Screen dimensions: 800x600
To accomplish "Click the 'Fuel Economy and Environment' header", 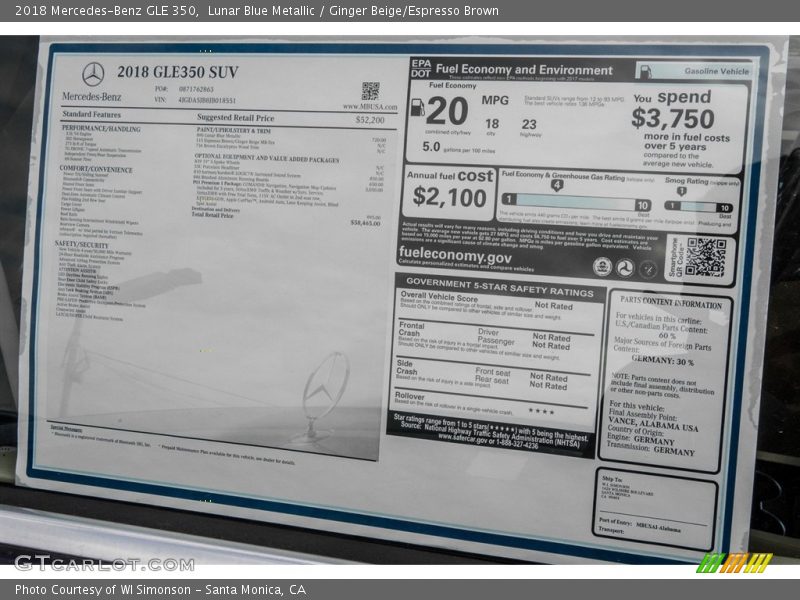I will coord(524,69).
